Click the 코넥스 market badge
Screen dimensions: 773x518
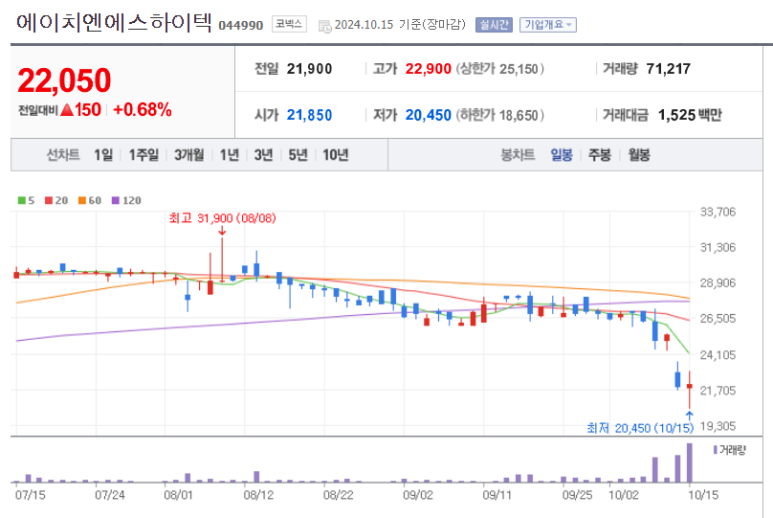point(289,24)
